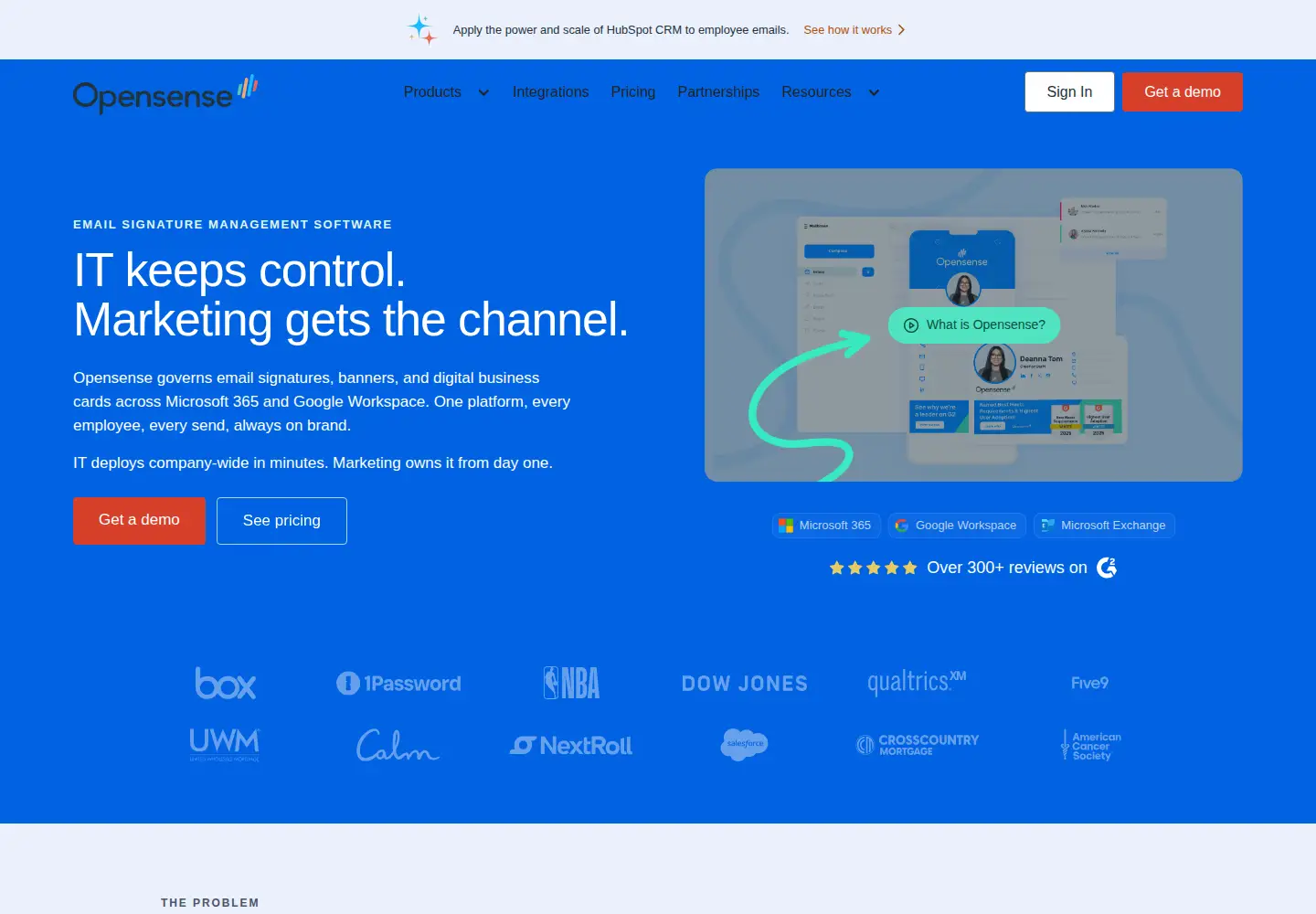Click the G2 logo icon
Image resolution: width=1316 pixels, height=914 pixels.
click(1107, 568)
